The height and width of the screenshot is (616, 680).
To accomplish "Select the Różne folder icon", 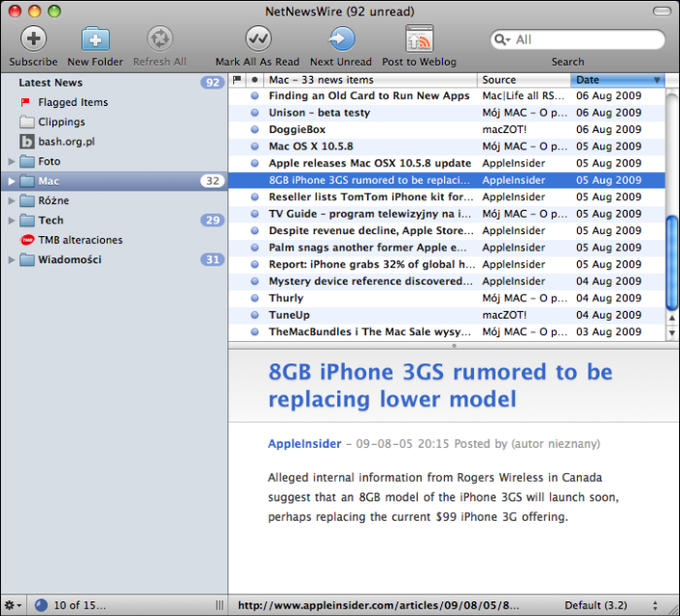I will click(27, 200).
